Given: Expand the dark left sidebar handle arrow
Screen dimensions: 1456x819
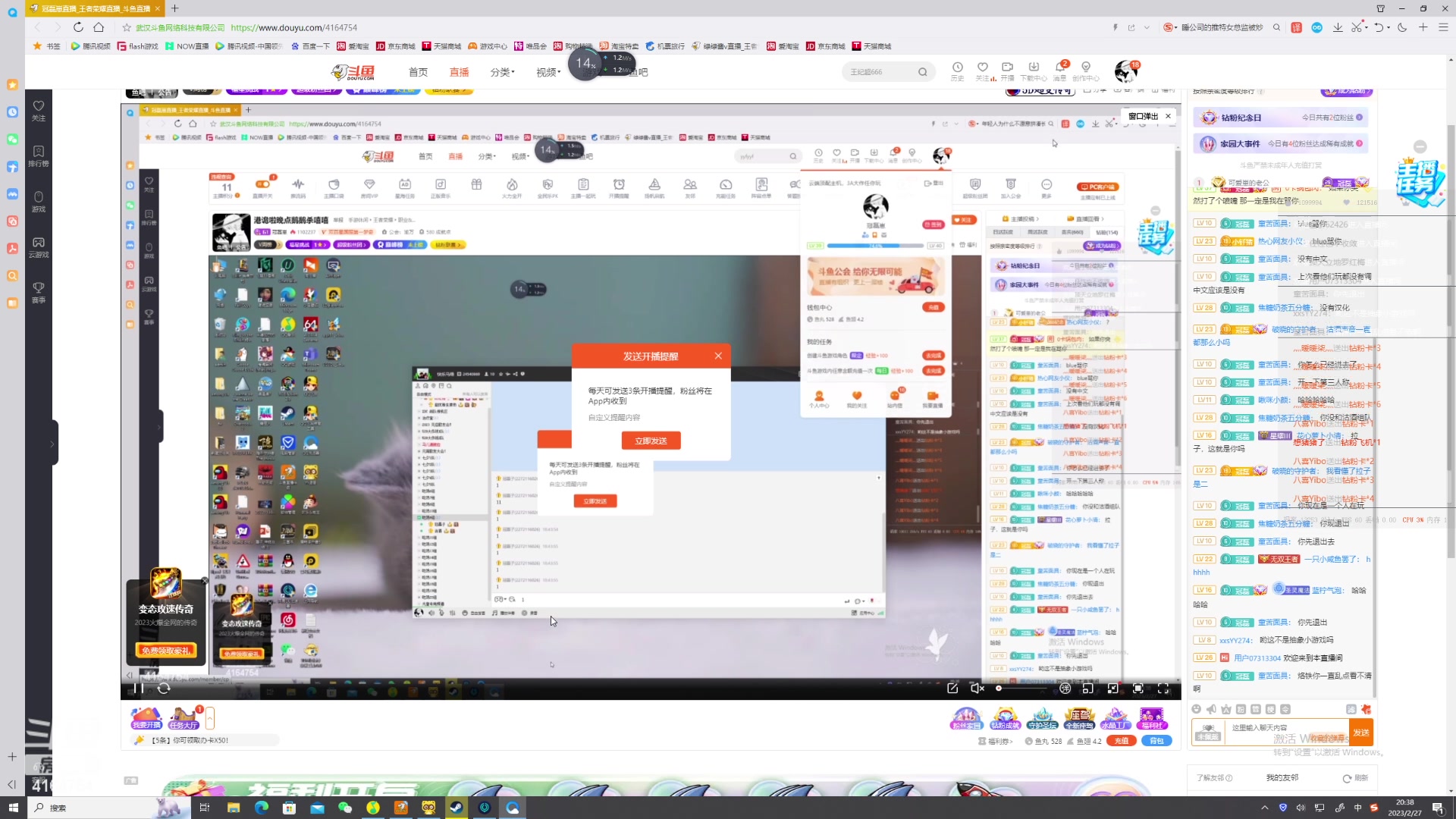Looking at the screenshot, I should 52,443.
